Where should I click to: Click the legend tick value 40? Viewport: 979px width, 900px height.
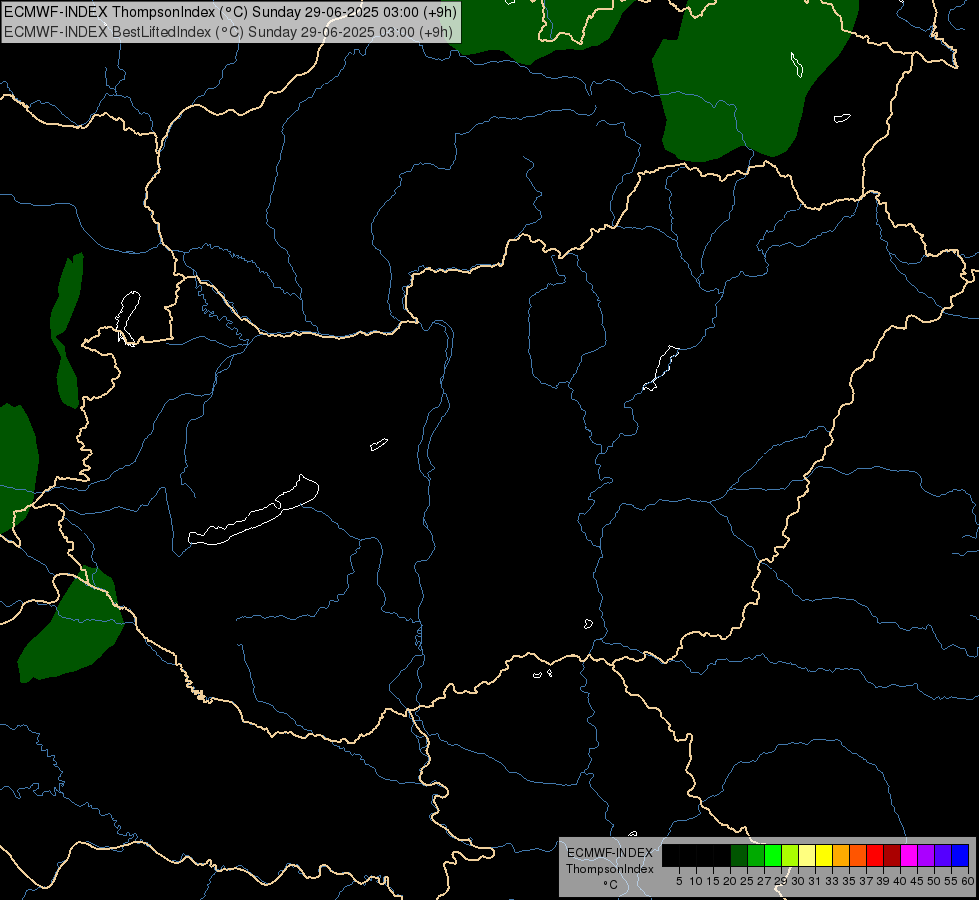900,881
